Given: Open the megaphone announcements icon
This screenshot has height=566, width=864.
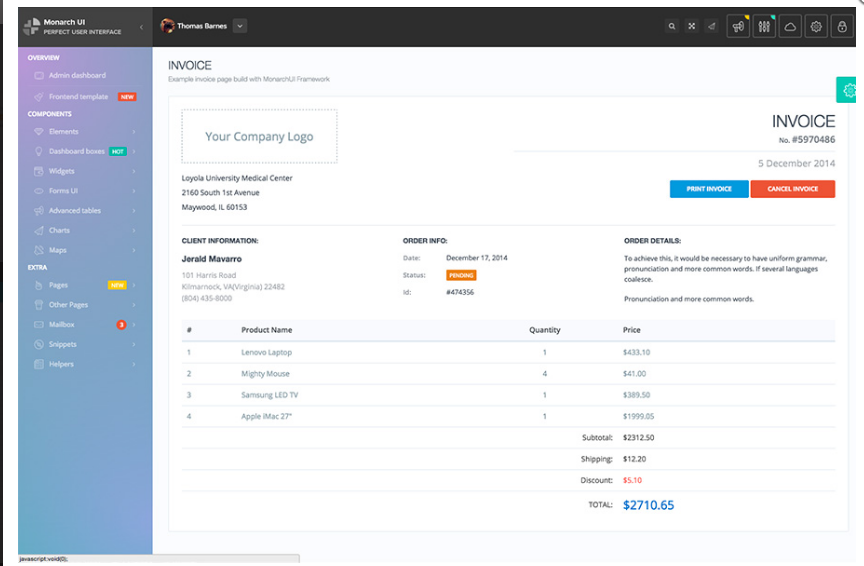Looking at the screenshot, I should tap(739, 27).
